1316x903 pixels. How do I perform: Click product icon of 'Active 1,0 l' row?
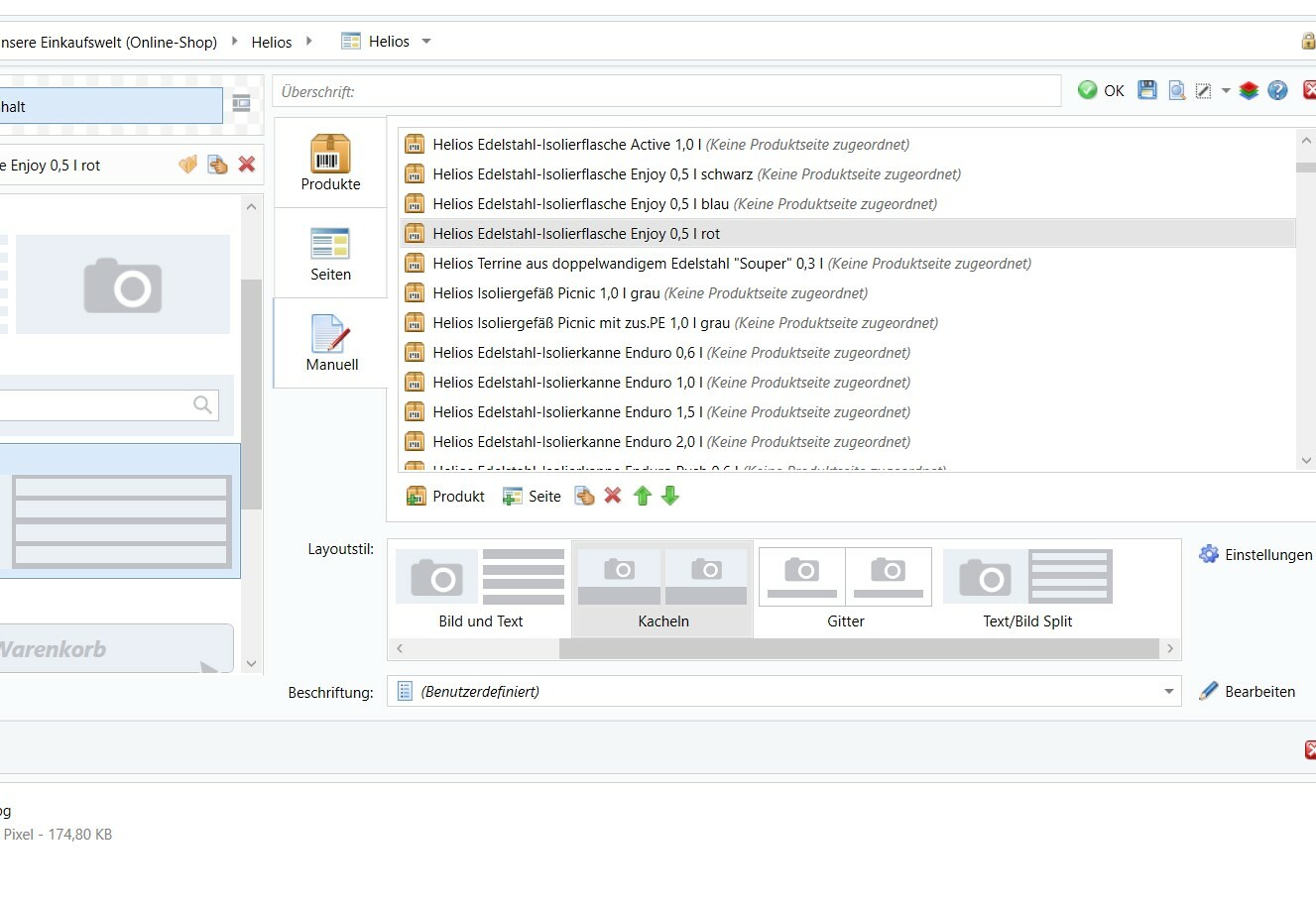415,144
